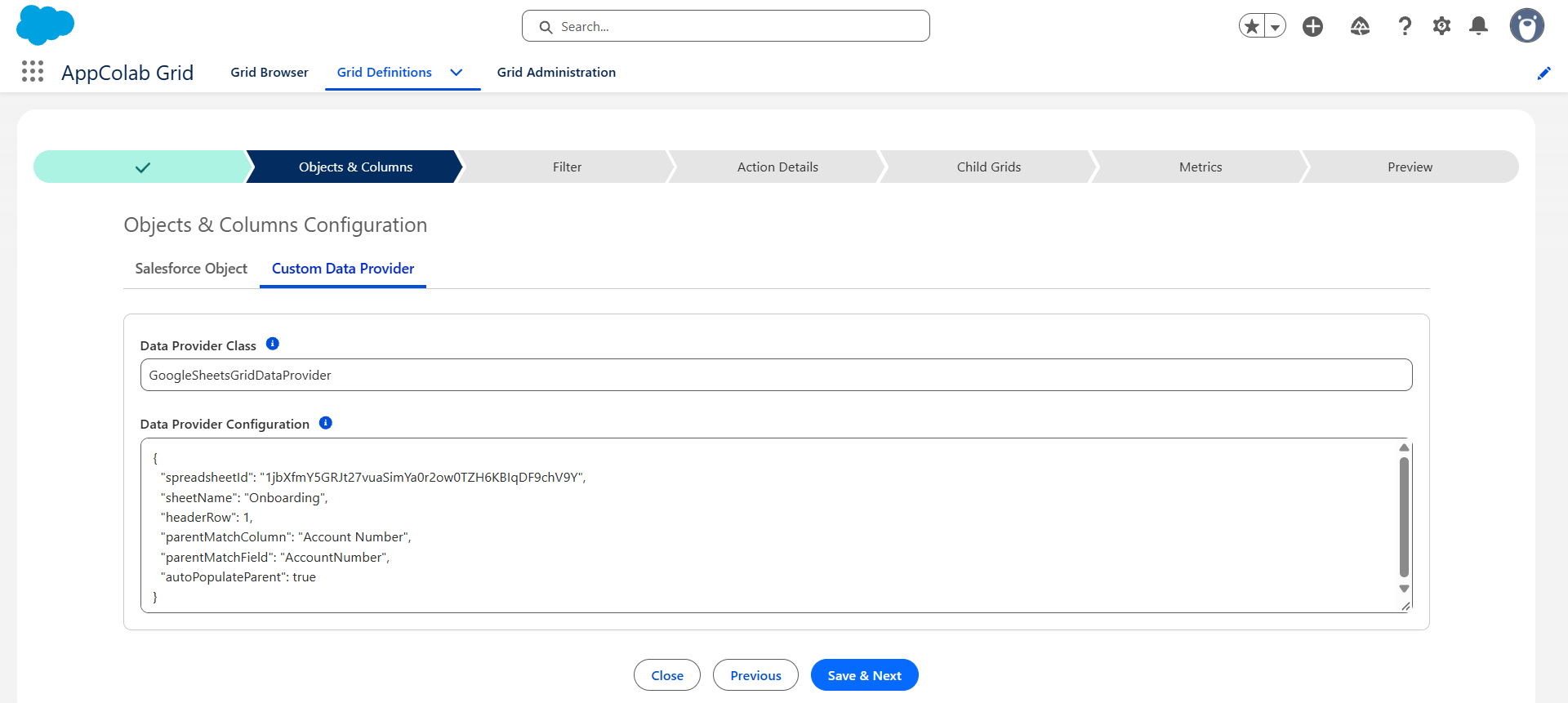Switch to the Salesforce Object tab
The height and width of the screenshot is (703, 1568).
[x=191, y=269]
